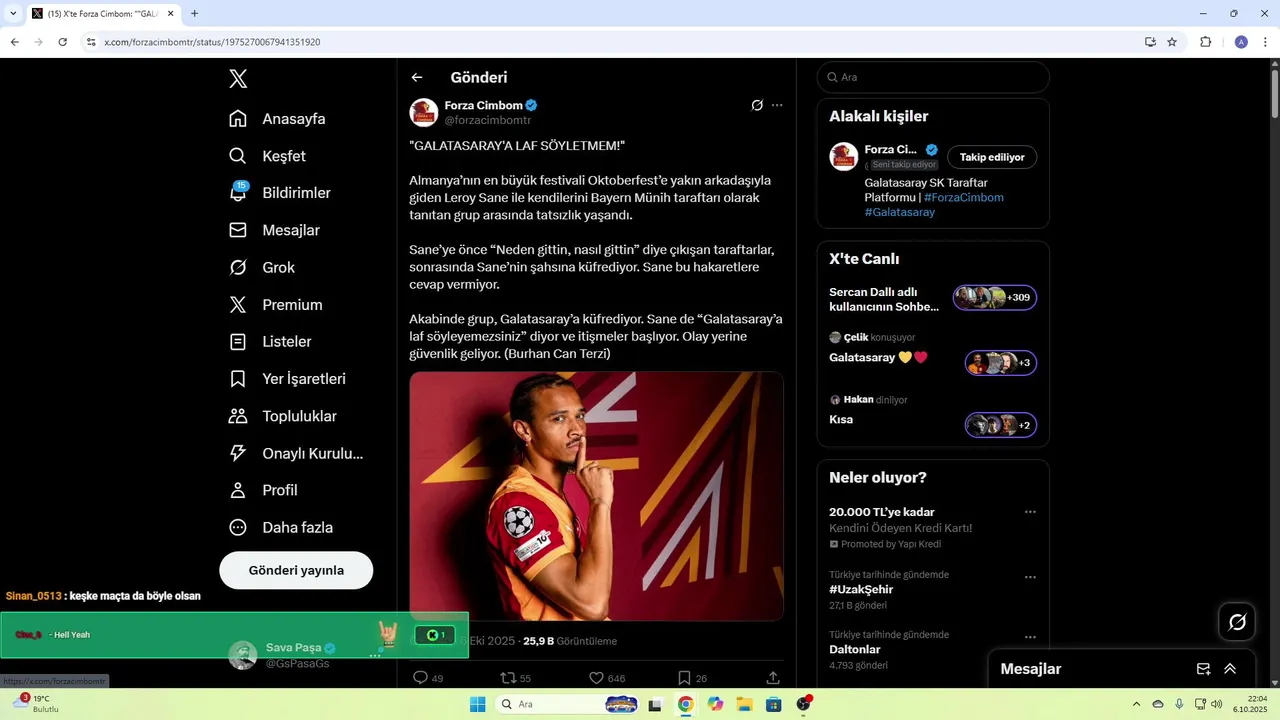
Task: Open options for Daltonlar trend
Action: [1030, 637]
